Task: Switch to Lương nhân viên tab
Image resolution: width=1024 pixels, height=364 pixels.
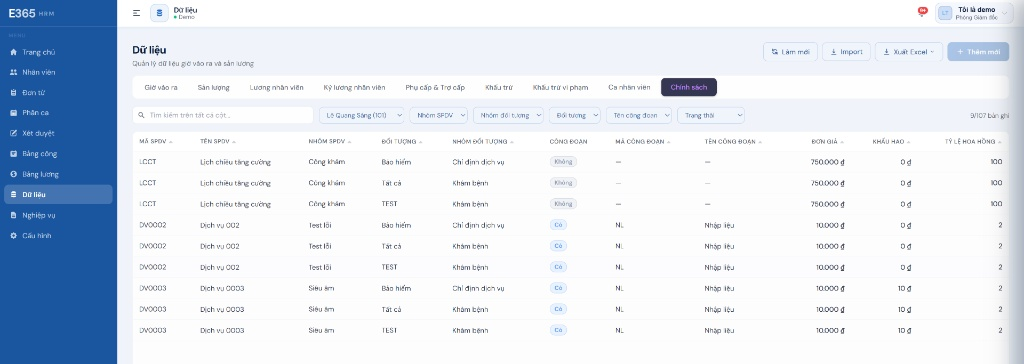Action: tap(276, 88)
